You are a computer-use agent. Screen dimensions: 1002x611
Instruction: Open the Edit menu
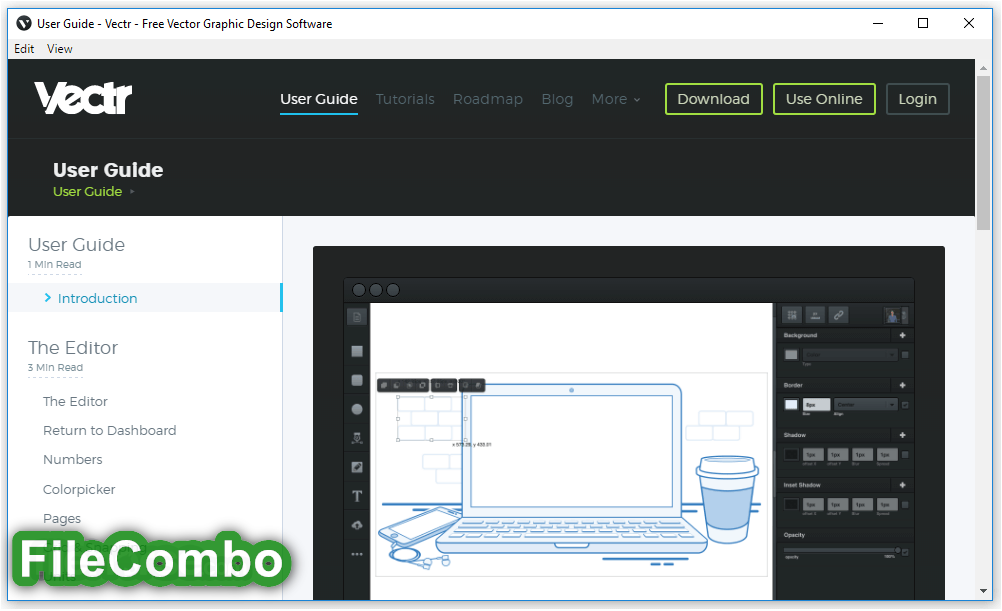tap(24, 49)
